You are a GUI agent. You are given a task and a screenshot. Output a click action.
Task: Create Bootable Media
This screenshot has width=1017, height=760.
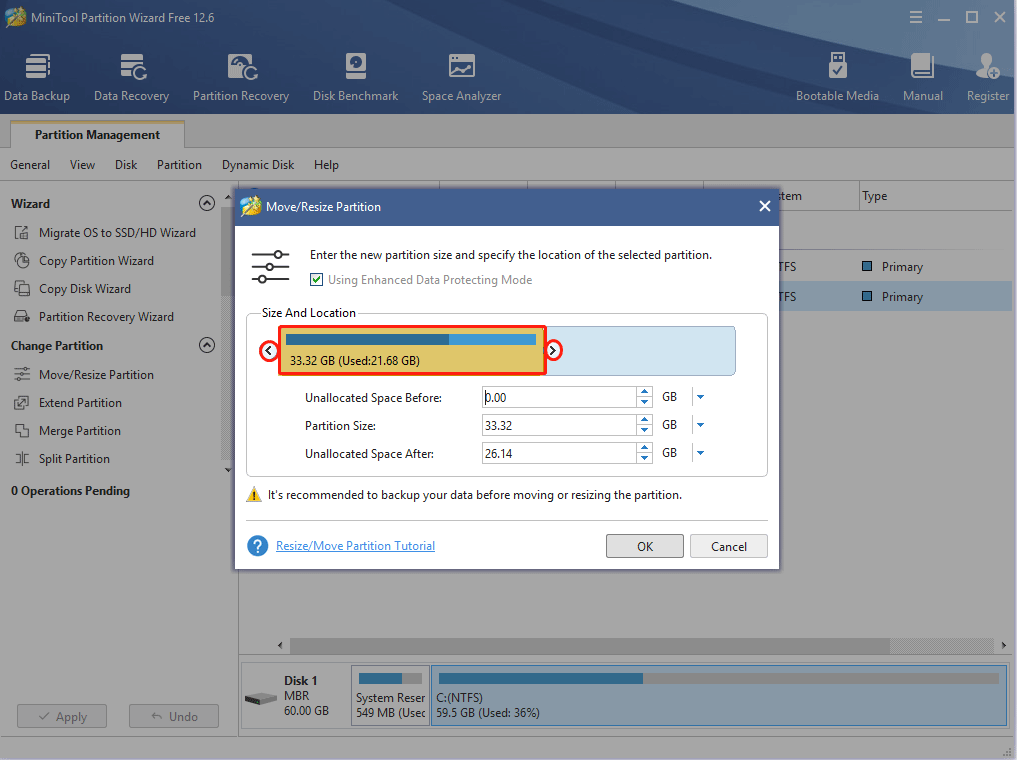pos(838,75)
